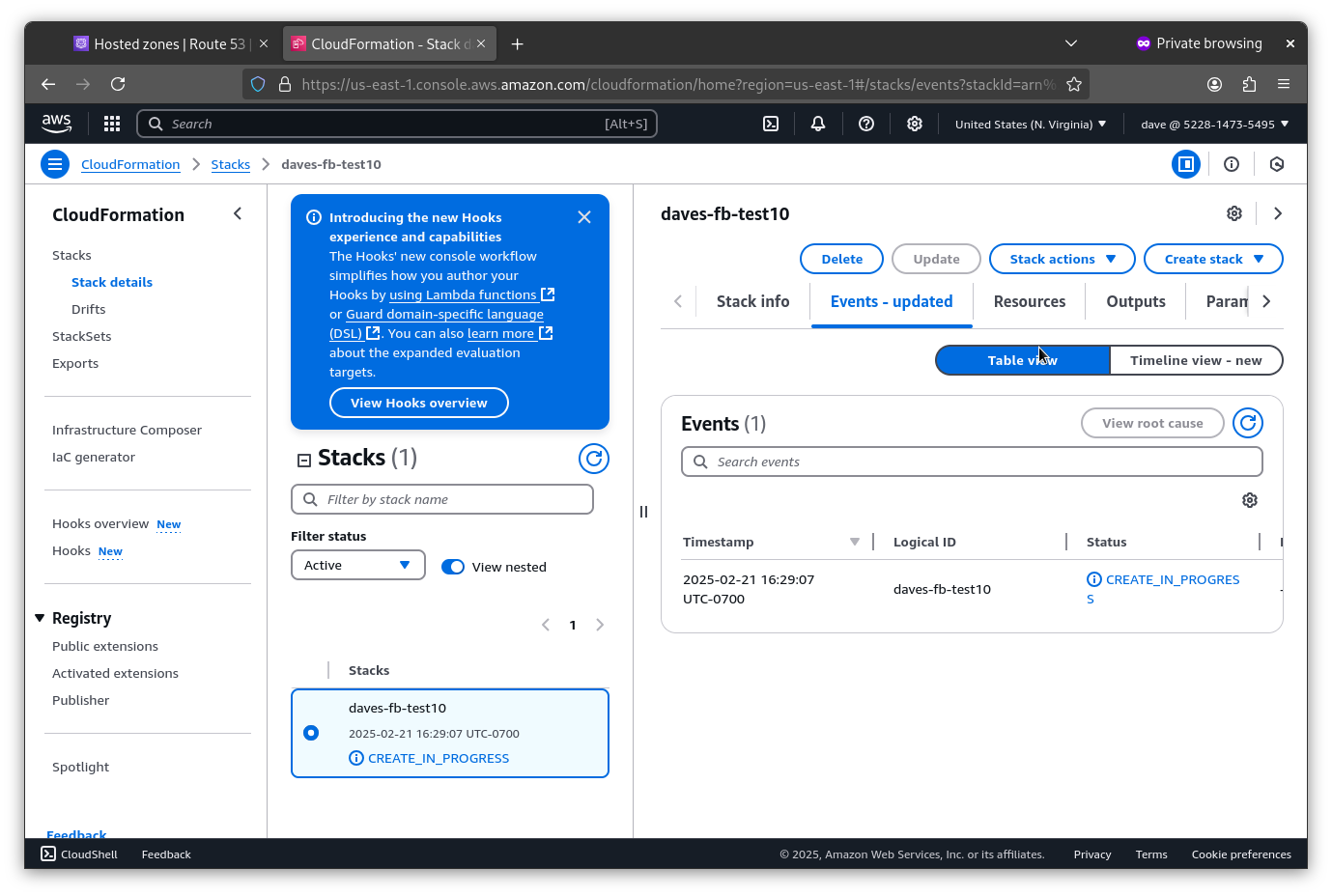The image size is (1332, 896).
Task: Switch to Table view
Action: pyautogui.click(x=1023, y=360)
